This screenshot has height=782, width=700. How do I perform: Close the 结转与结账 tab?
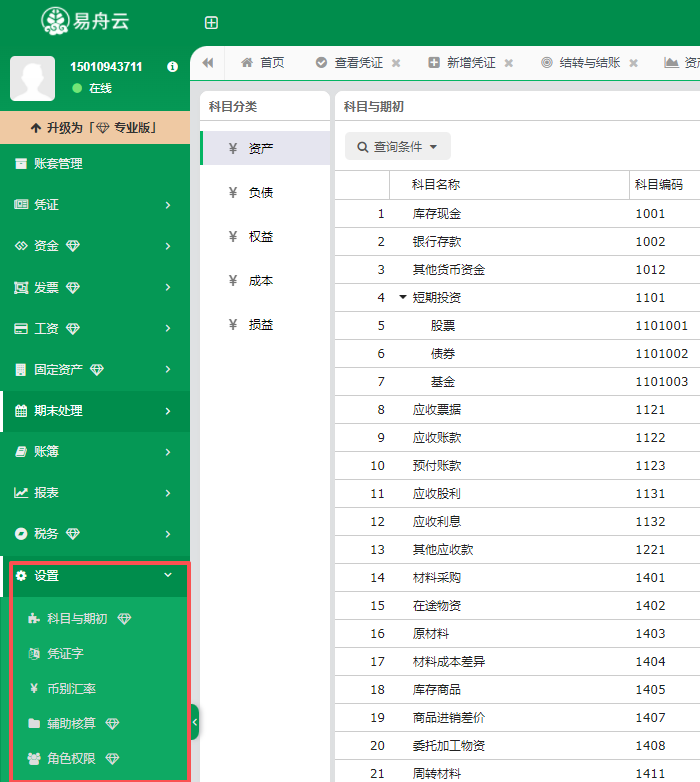[633, 63]
